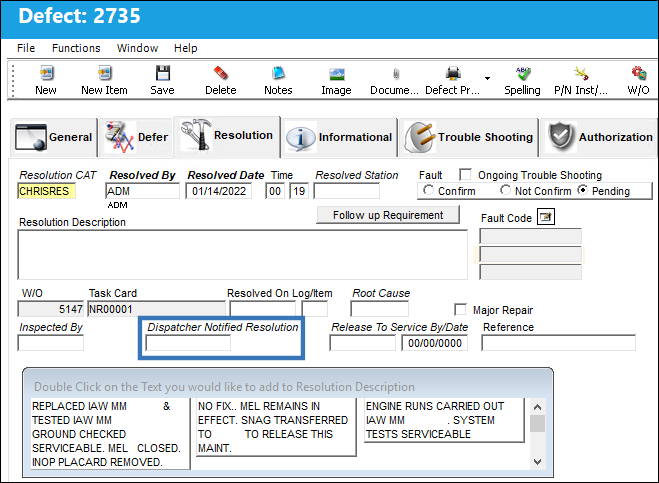Click the Release To Service date field

(435, 343)
